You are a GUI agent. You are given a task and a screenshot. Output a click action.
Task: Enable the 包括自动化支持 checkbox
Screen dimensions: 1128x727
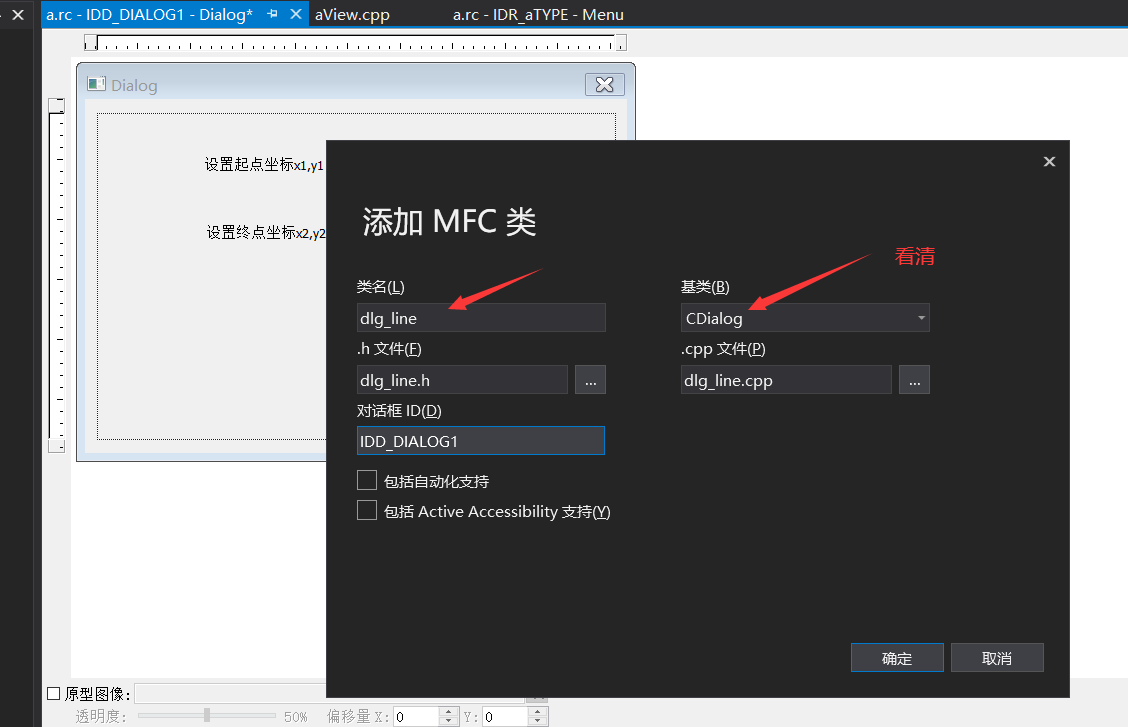point(367,480)
